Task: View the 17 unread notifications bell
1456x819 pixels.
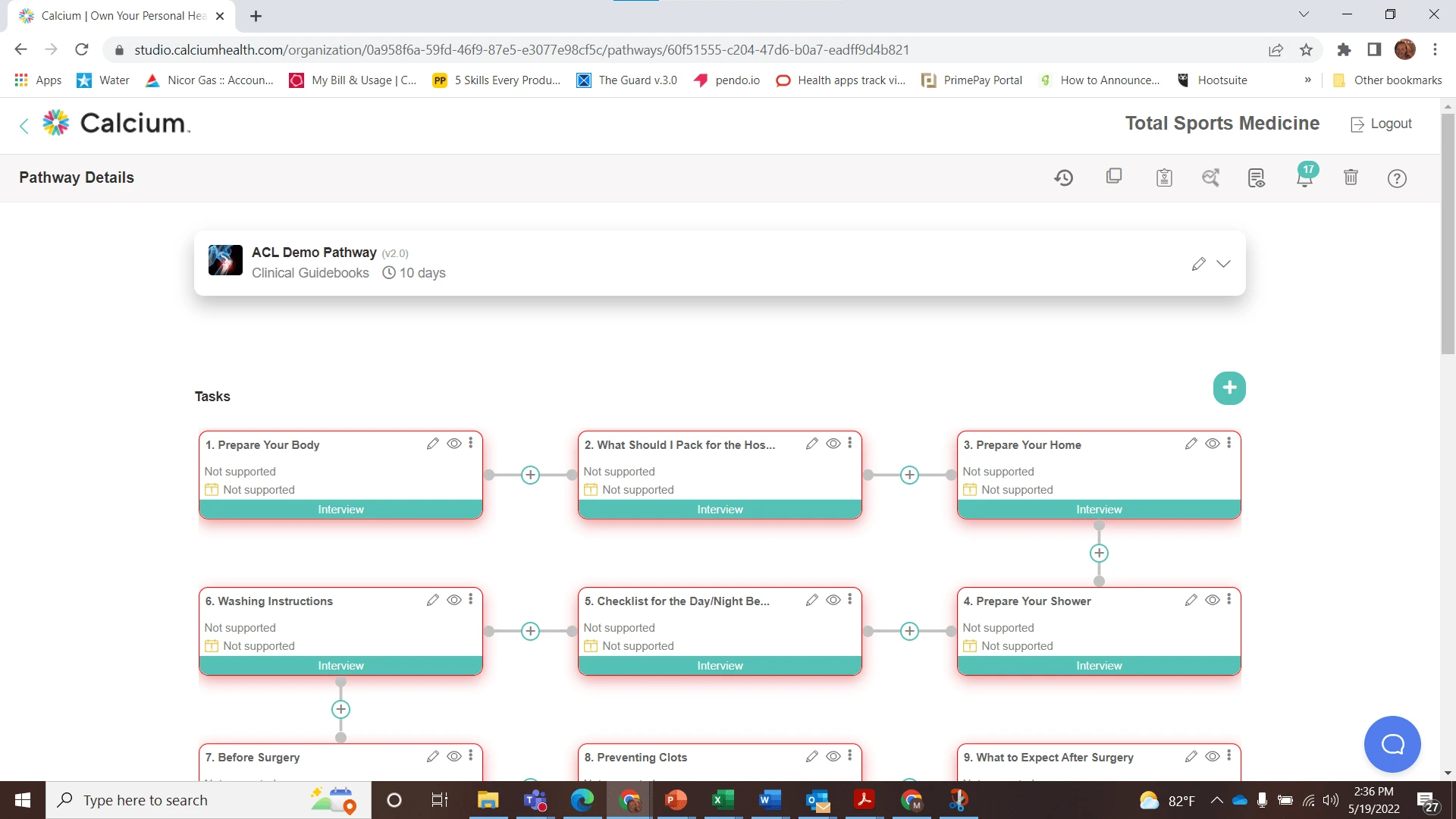Action: pos(1304,177)
